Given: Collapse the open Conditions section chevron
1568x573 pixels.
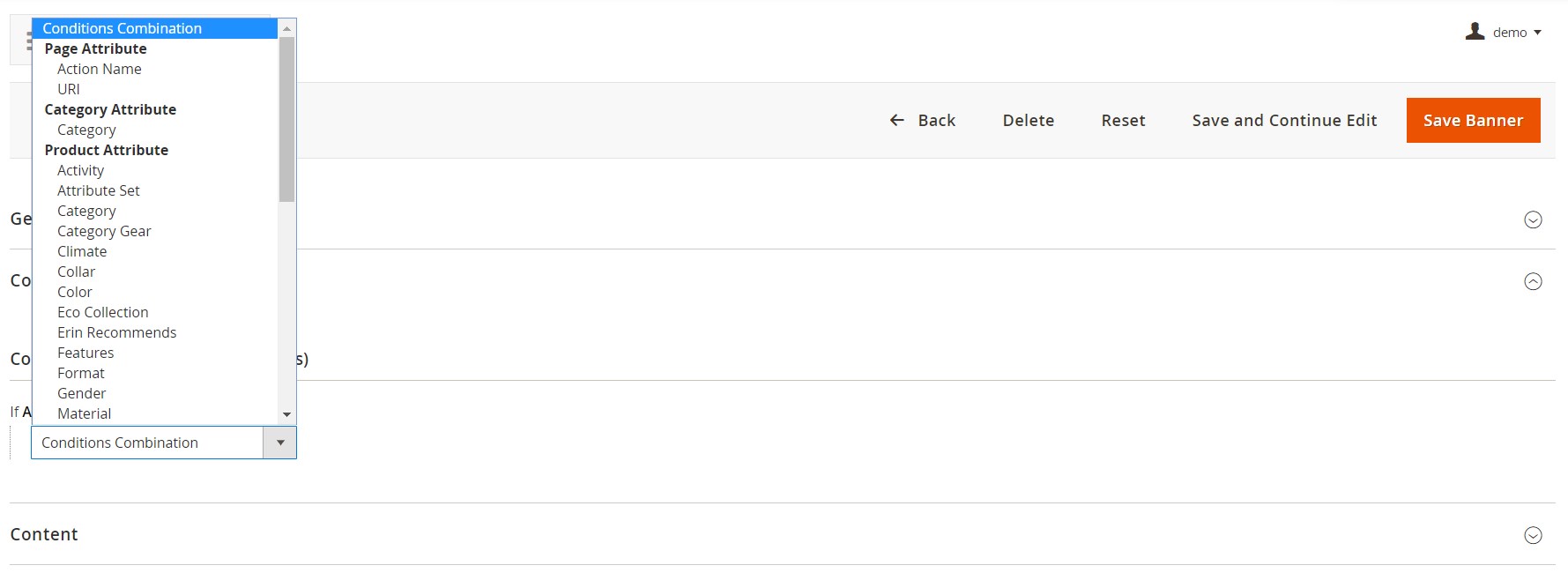Looking at the screenshot, I should click(1533, 281).
